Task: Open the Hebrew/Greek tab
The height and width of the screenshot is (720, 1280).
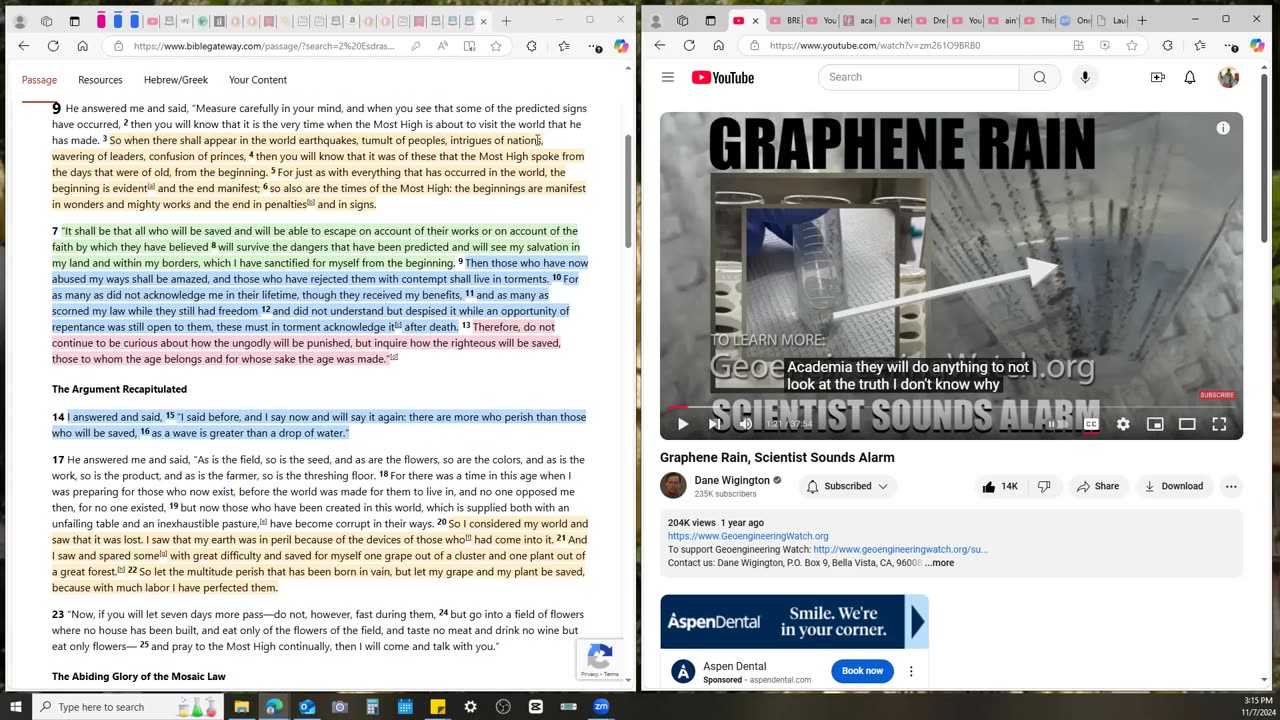Action: [x=176, y=80]
